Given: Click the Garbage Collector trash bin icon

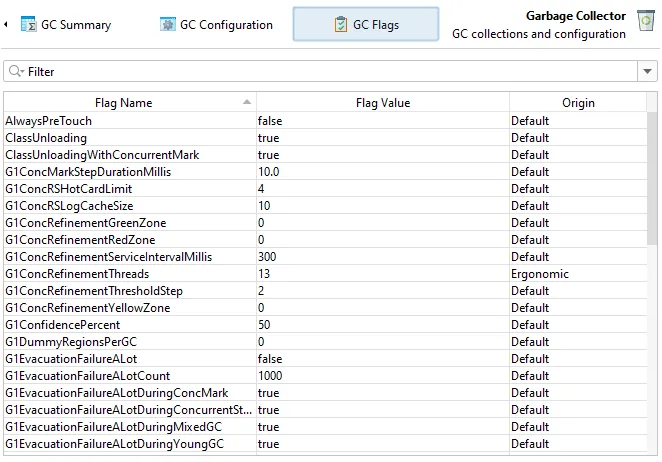Looking at the screenshot, I should [646, 21].
